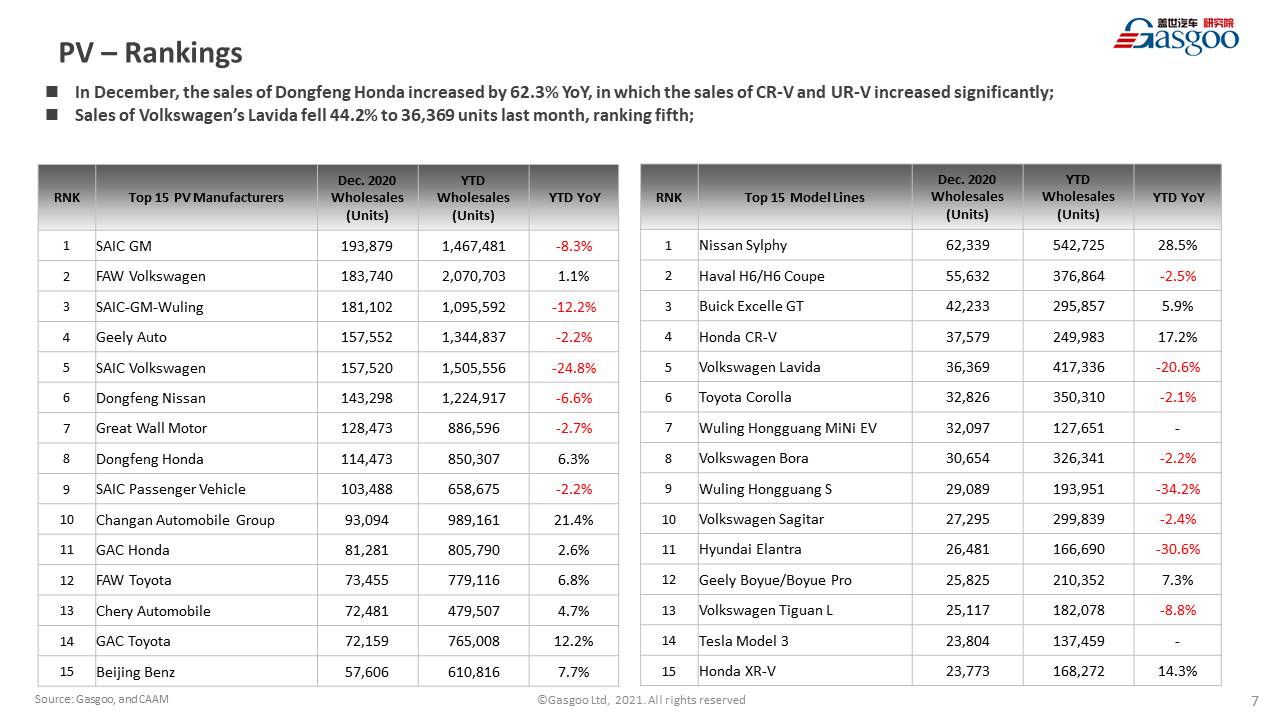Image resolution: width=1280 pixels, height=720 pixels.
Task: Click the 'Top 15 Model Lines' header
Action: 805,197
